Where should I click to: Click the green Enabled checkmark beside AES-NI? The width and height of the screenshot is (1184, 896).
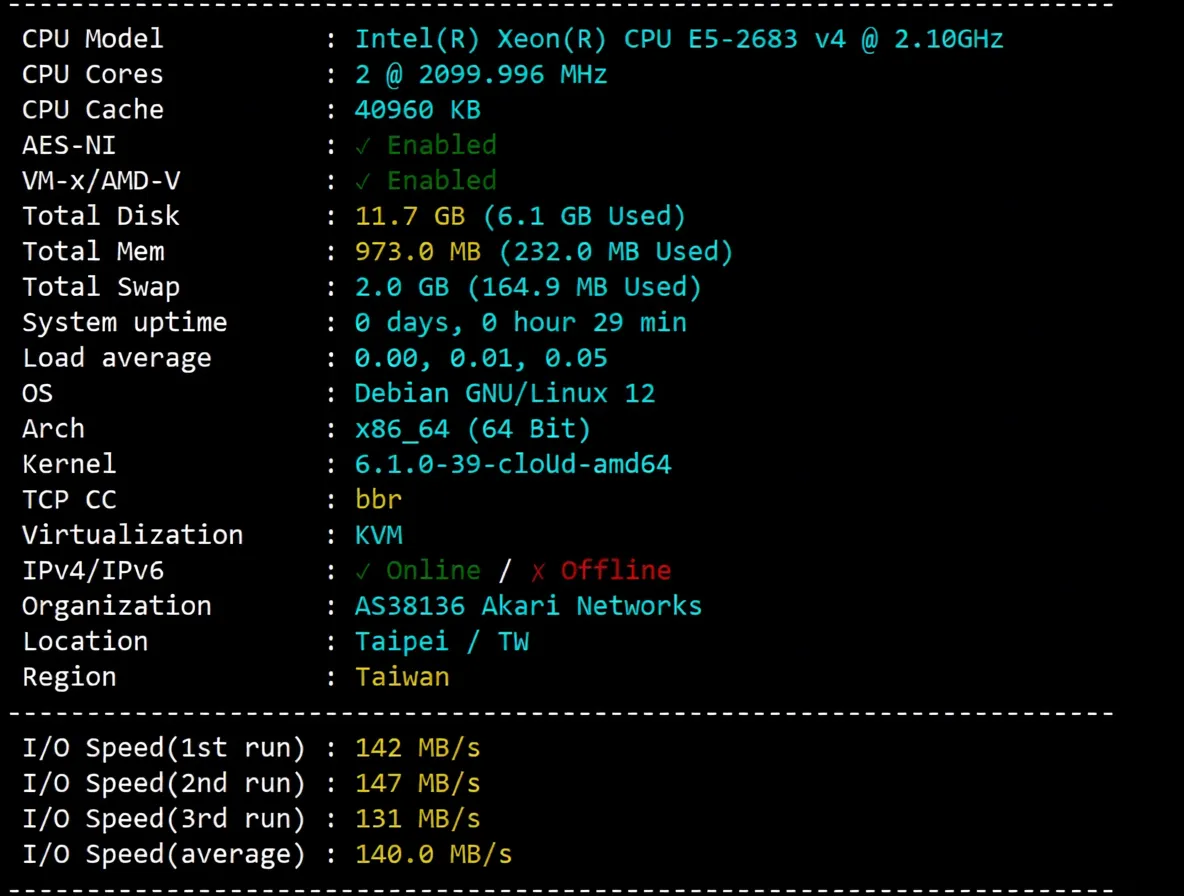[363, 145]
